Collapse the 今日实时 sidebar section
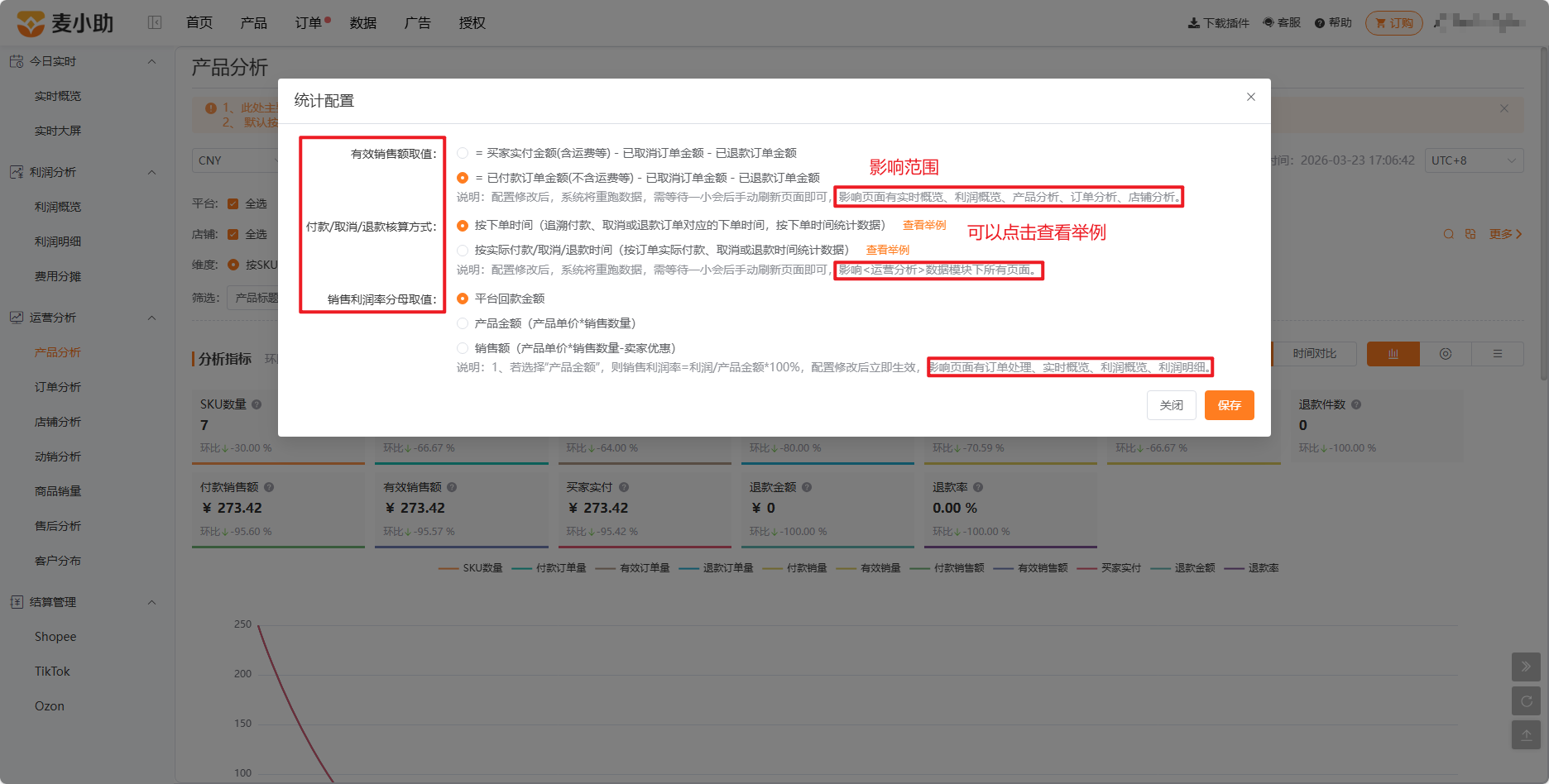Image resolution: width=1549 pixels, height=784 pixels. [151, 61]
